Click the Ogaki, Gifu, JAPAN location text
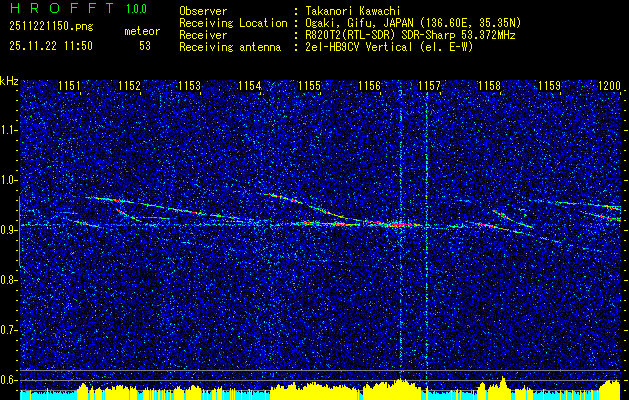This screenshot has height=400, width=629. tap(413, 23)
